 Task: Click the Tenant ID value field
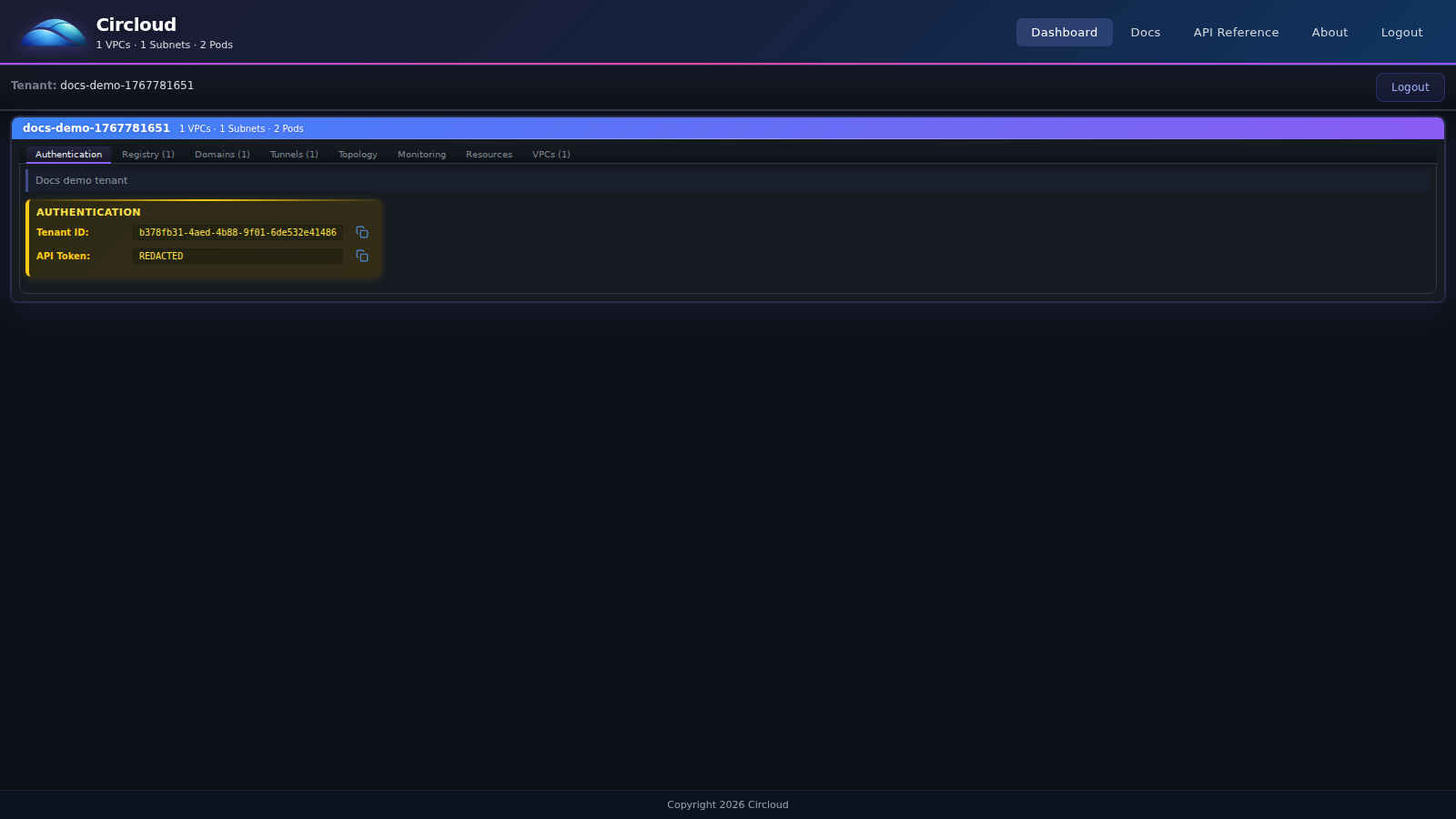[x=238, y=232]
